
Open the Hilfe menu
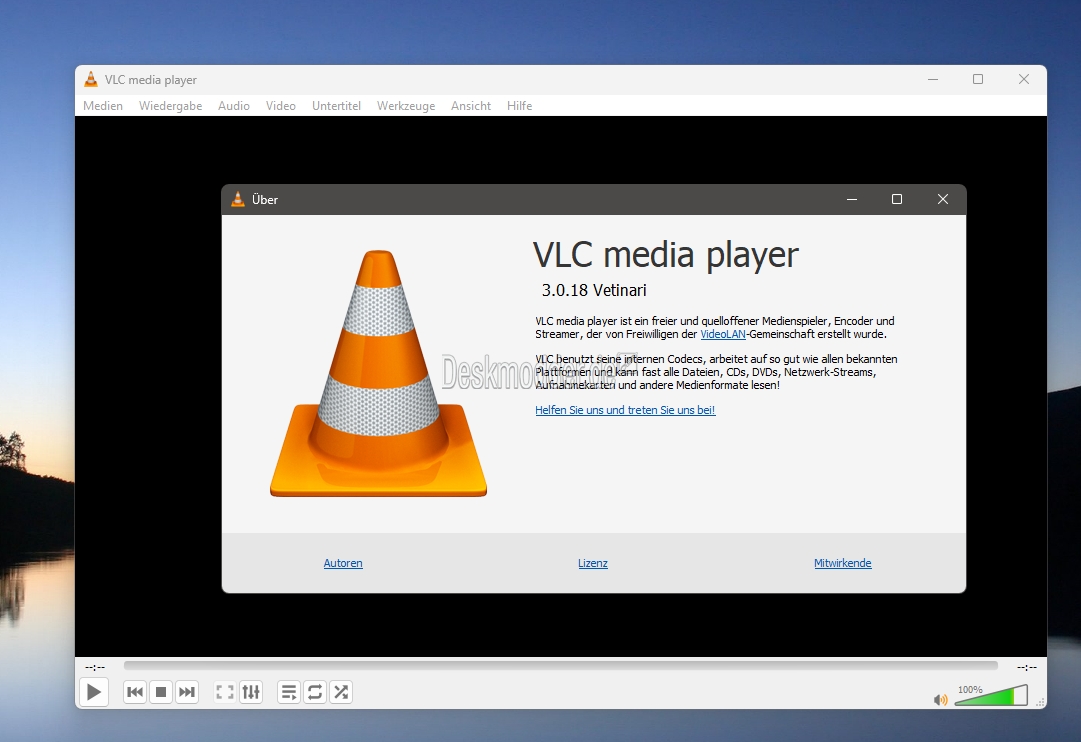click(x=519, y=106)
